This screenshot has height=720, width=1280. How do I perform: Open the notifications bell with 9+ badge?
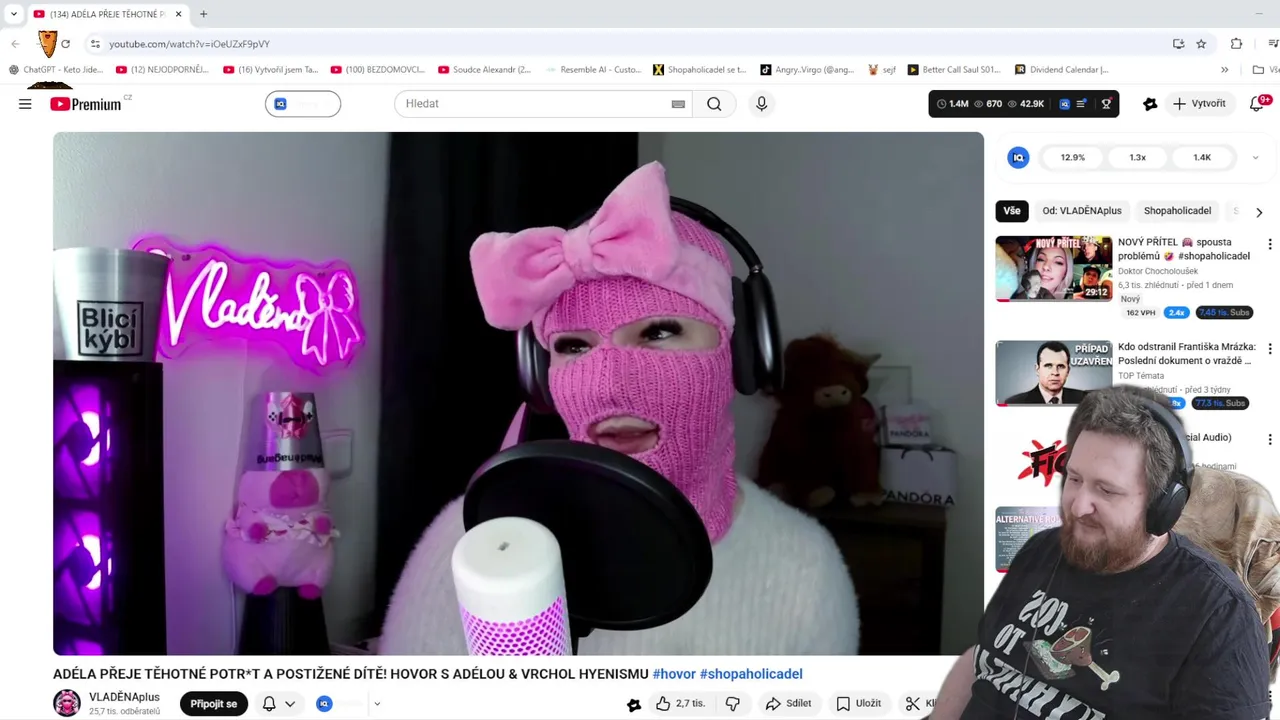[1257, 104]
